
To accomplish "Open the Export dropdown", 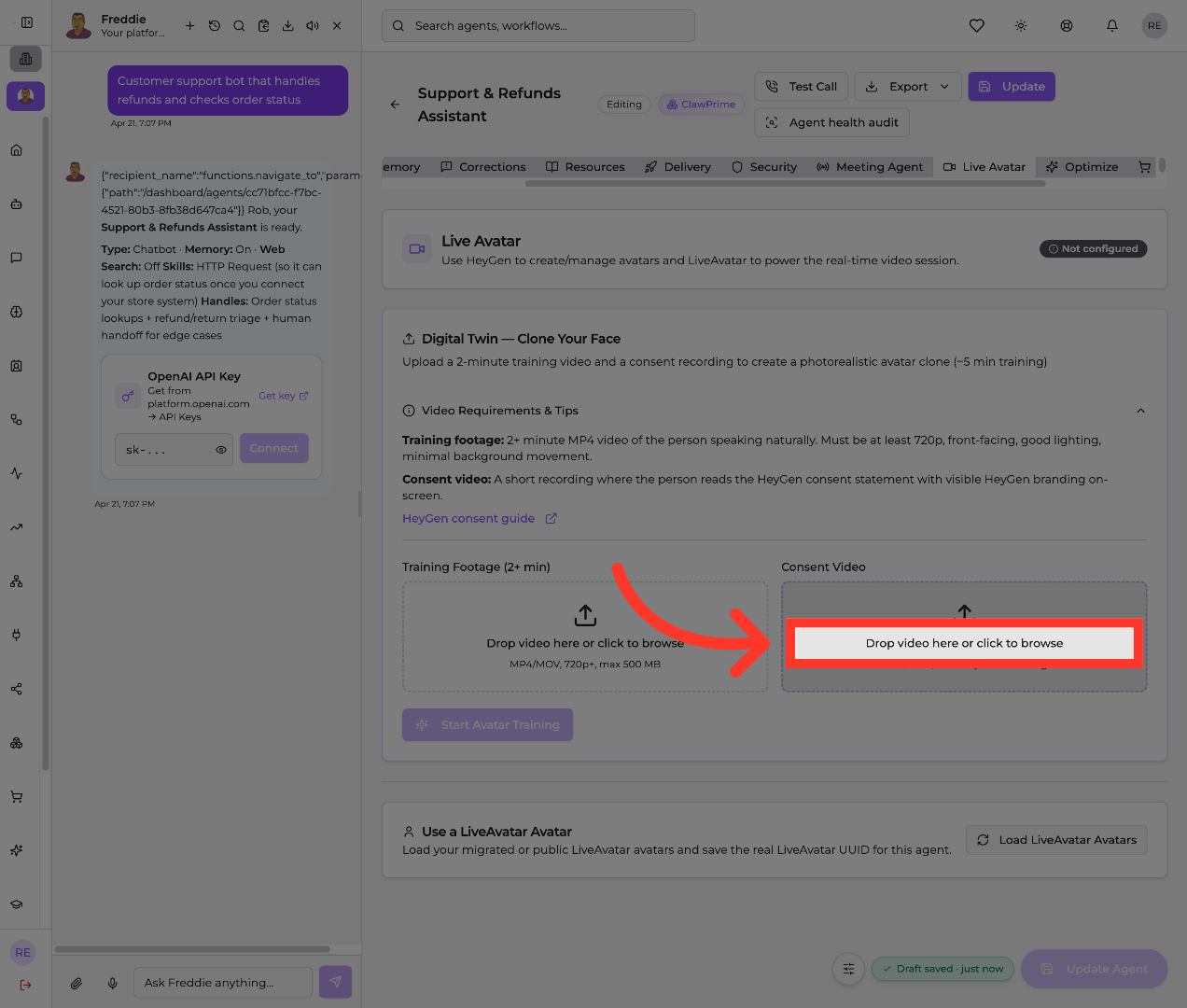I will pyautogui.click(x=908, y=87).
